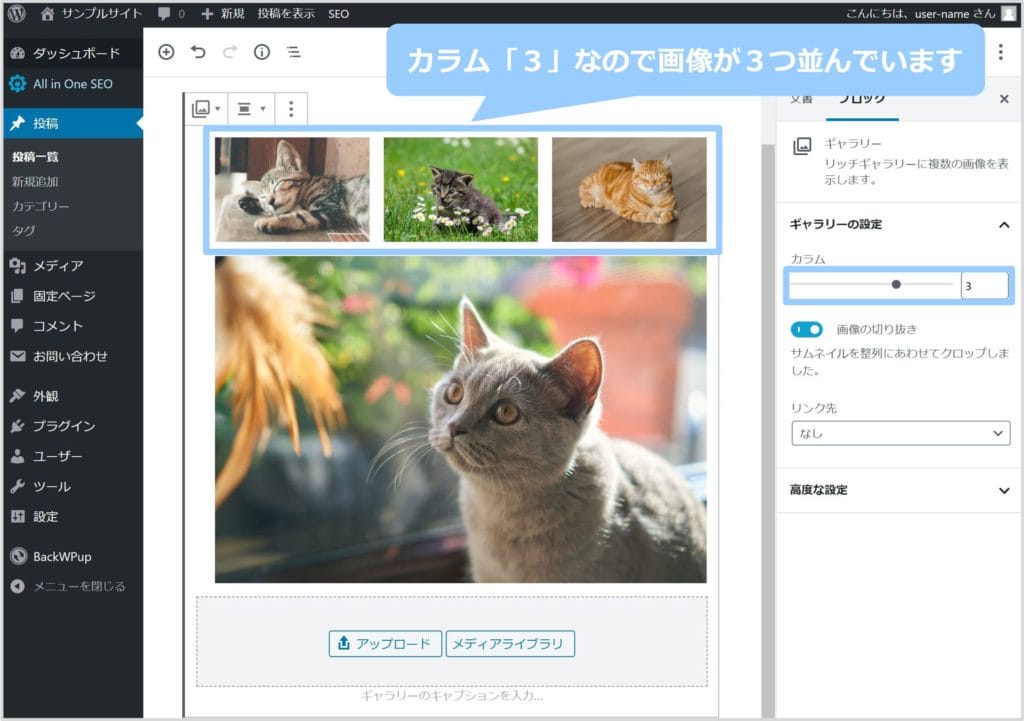Open the change alignment dropdown
Screen dimensions: 1024x721
(x=250, y=108)
